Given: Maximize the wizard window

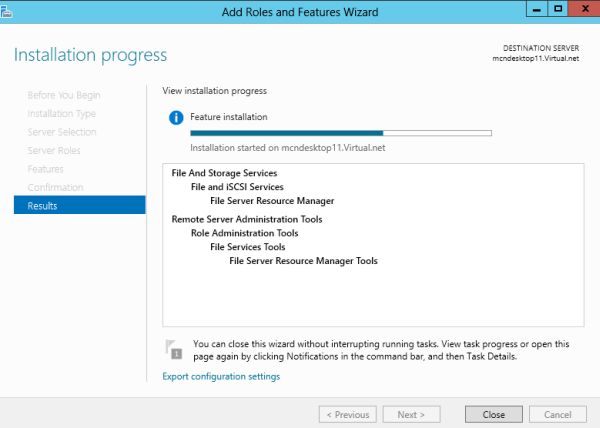Looking at the screenshot, I should pyautogui.click(x=558, y=9).
